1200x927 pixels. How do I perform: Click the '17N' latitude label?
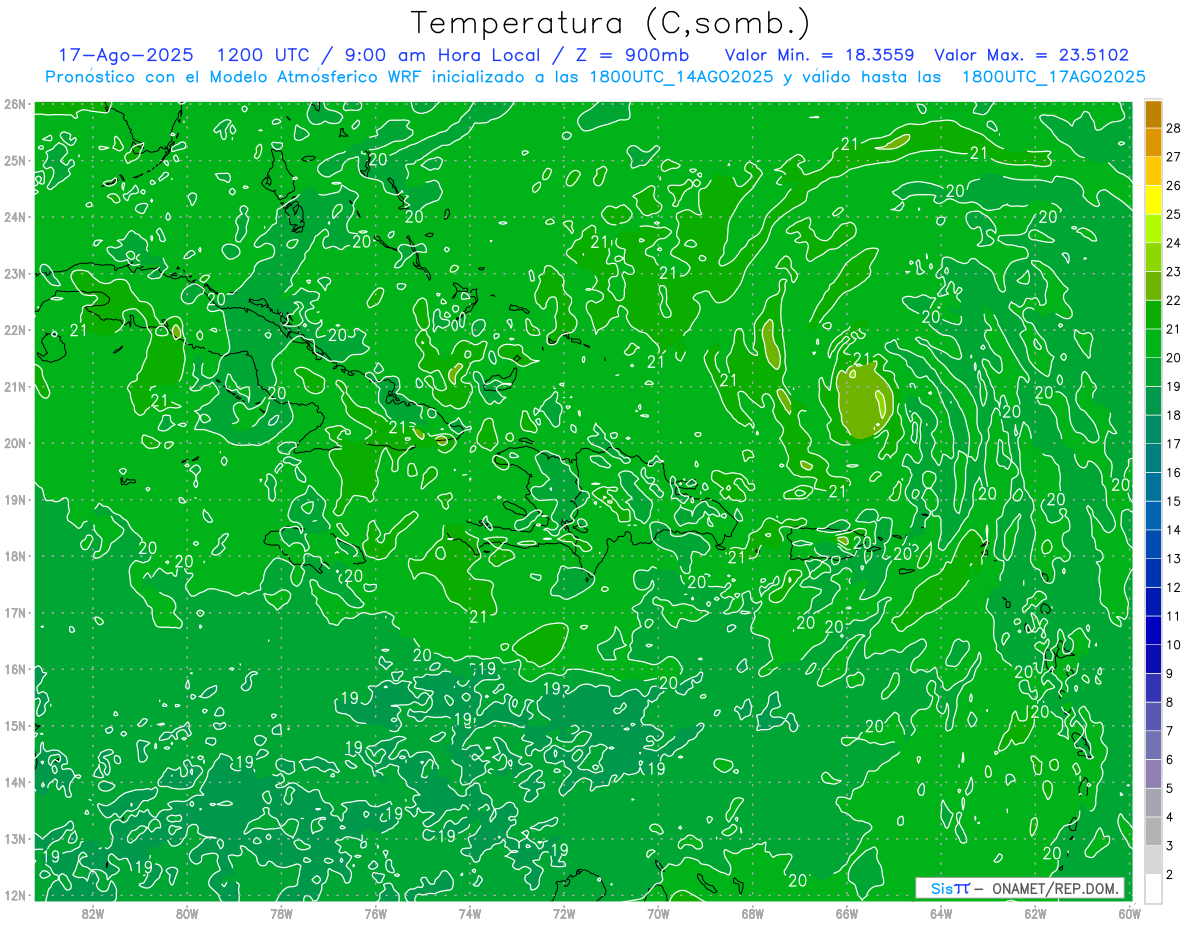(x=15, y=612)
